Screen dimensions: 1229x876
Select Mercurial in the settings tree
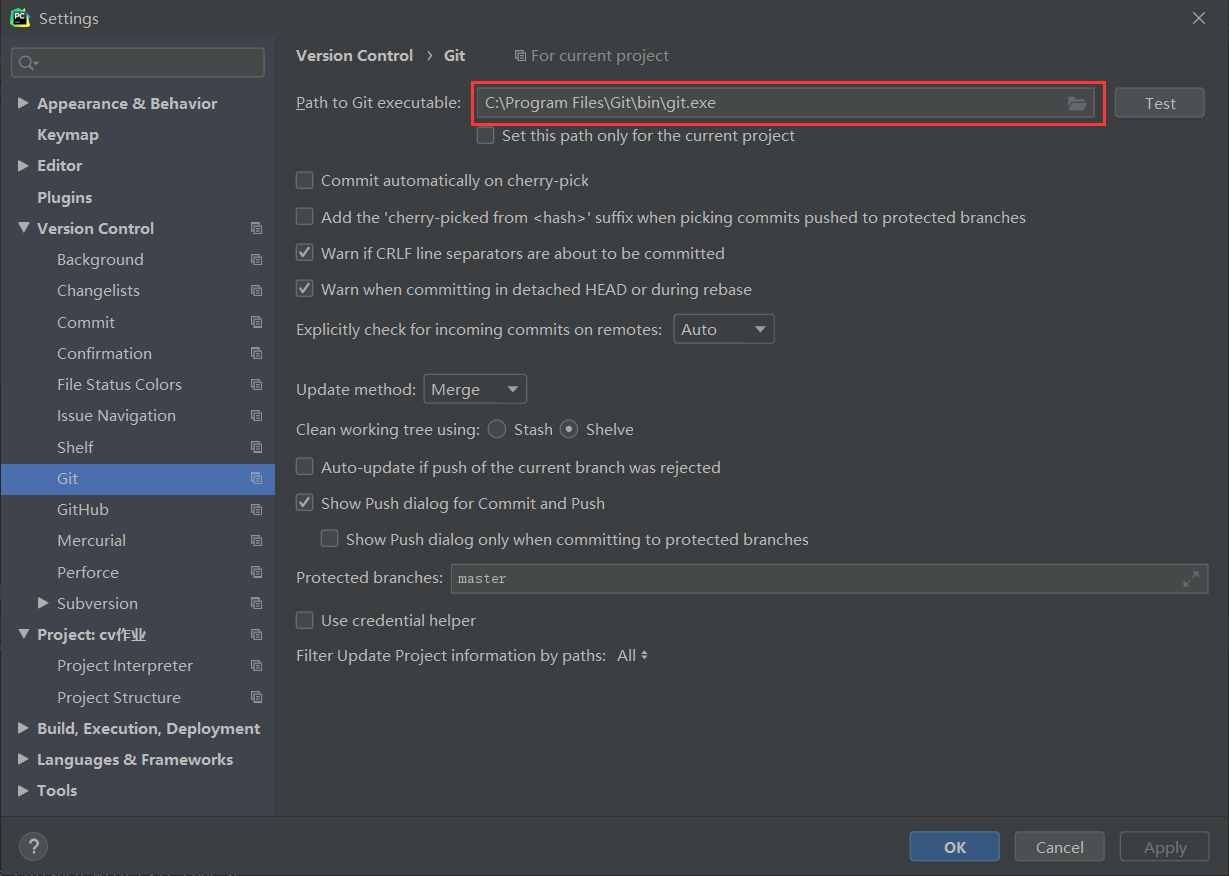(x=91, y=541)
